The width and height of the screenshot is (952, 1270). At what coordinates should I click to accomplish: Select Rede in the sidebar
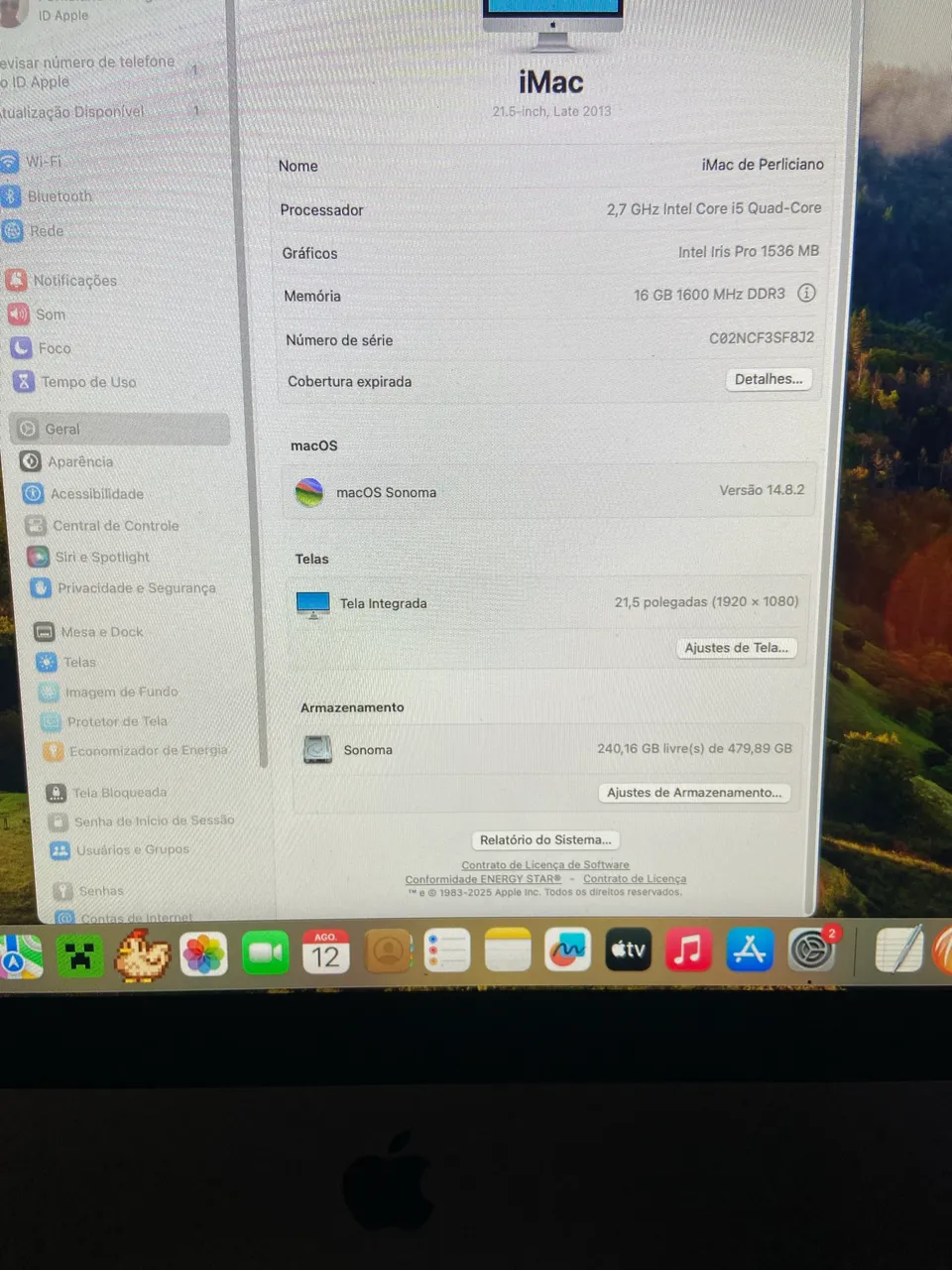pos(33,230)
